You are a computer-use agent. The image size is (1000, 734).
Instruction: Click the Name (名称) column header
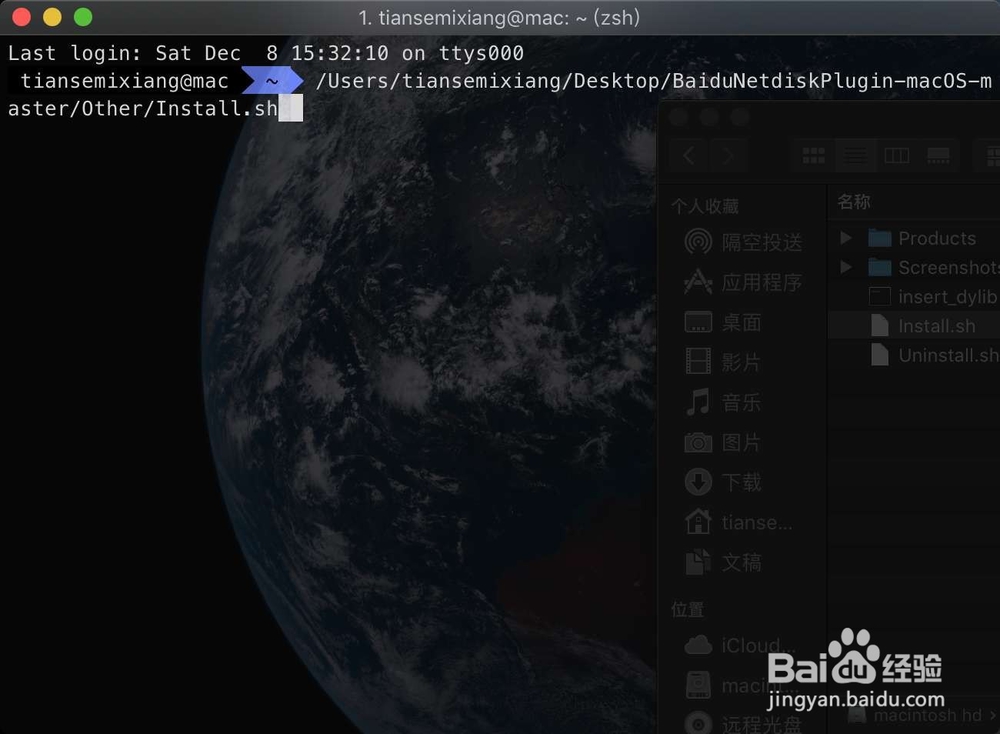(x=854, y=202)
